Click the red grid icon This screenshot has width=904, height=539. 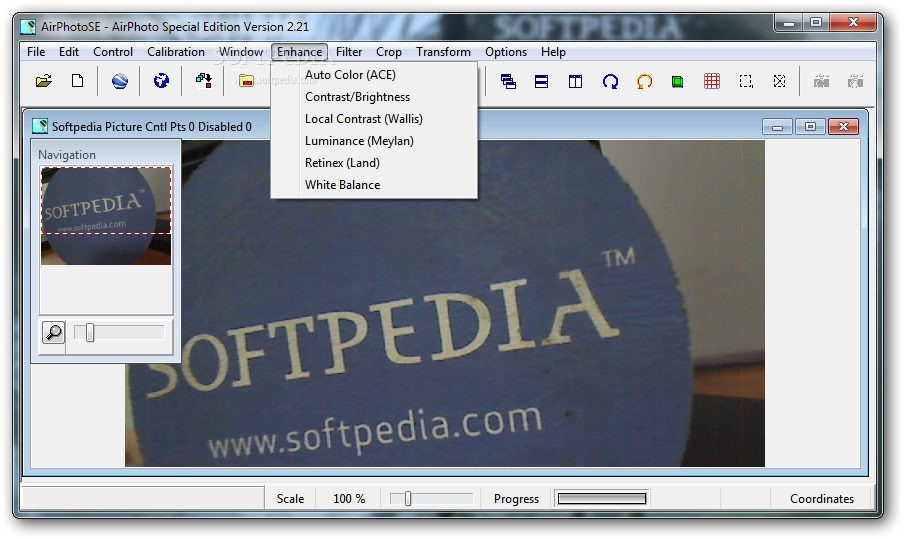pos(712,81)
